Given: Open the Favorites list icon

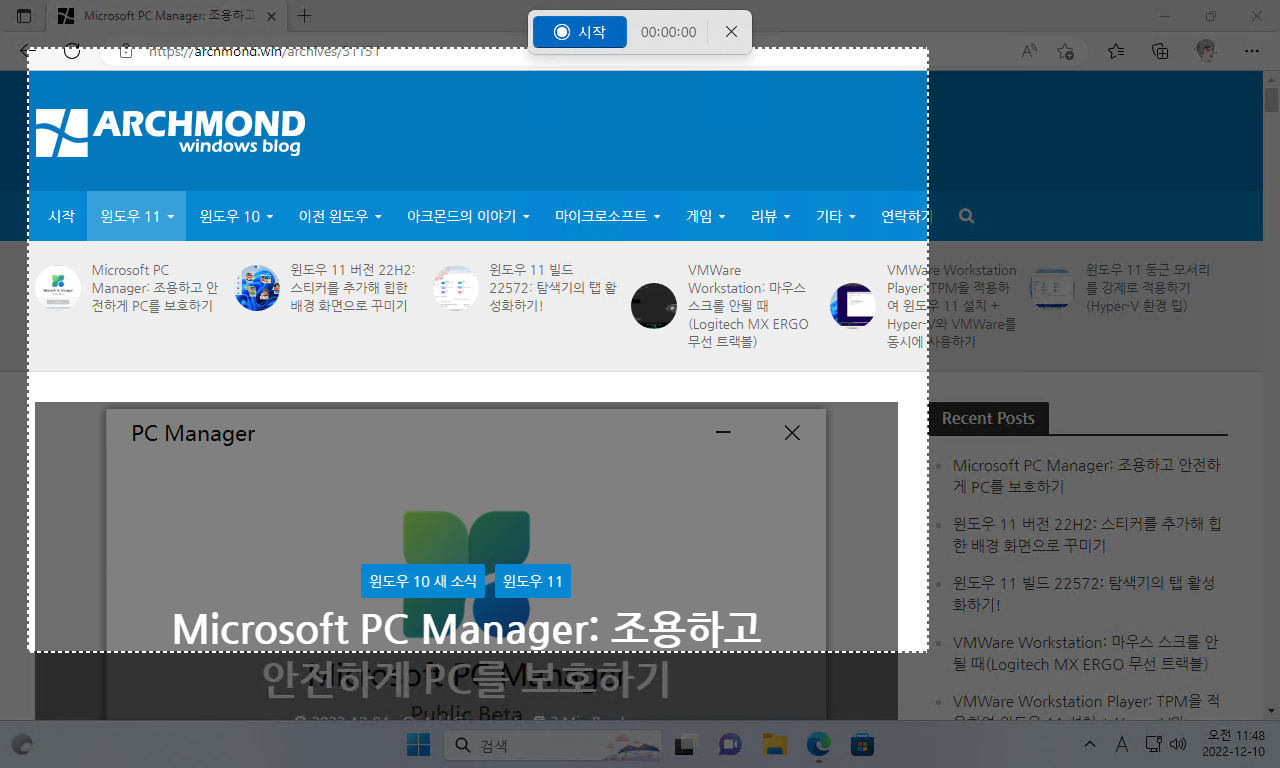Looking at the screenshot, I should [1116, 51].
